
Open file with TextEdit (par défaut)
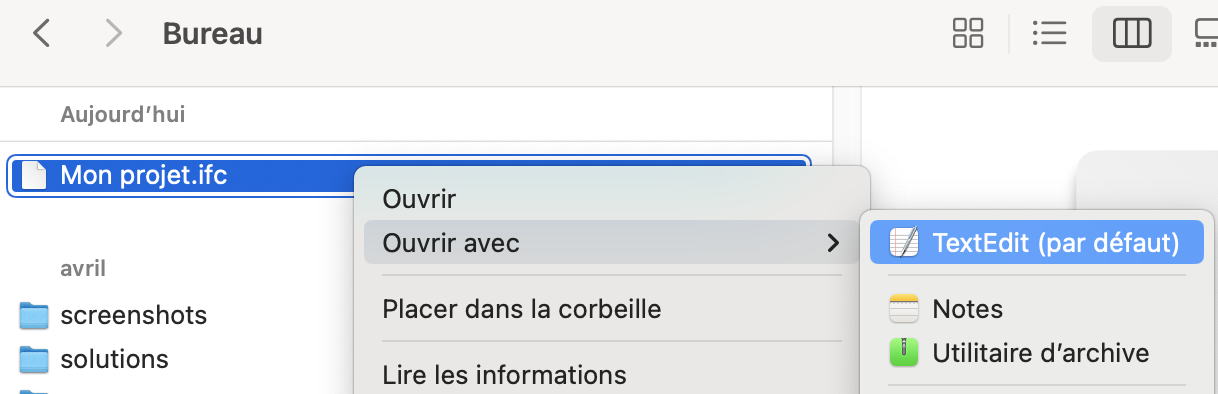coord(1037,242)
